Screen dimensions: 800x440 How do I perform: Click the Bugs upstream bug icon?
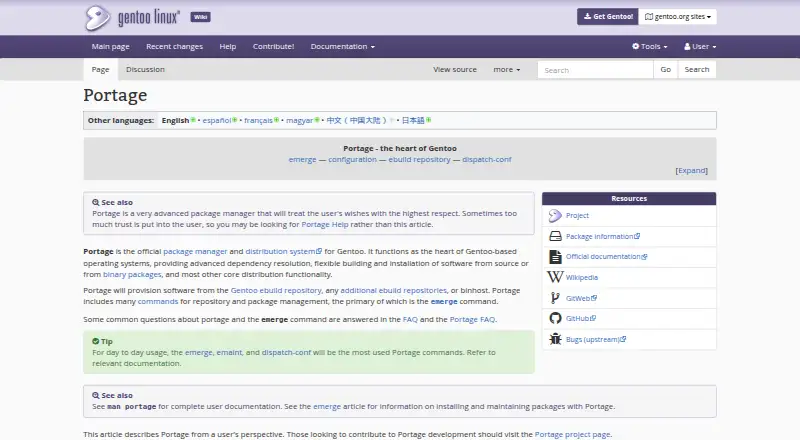tap(555, 339)
